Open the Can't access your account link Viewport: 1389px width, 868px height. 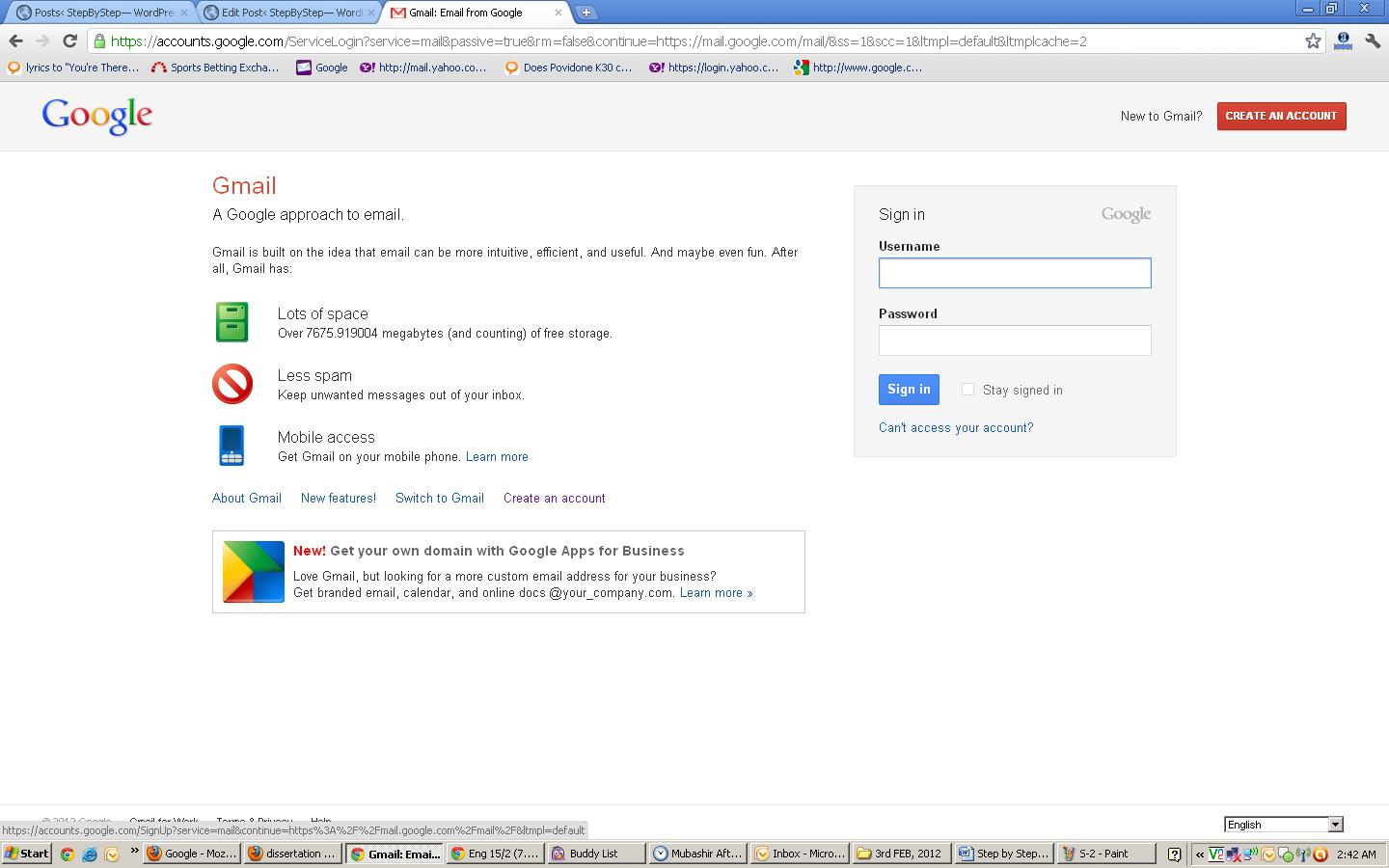pos(955,427)
